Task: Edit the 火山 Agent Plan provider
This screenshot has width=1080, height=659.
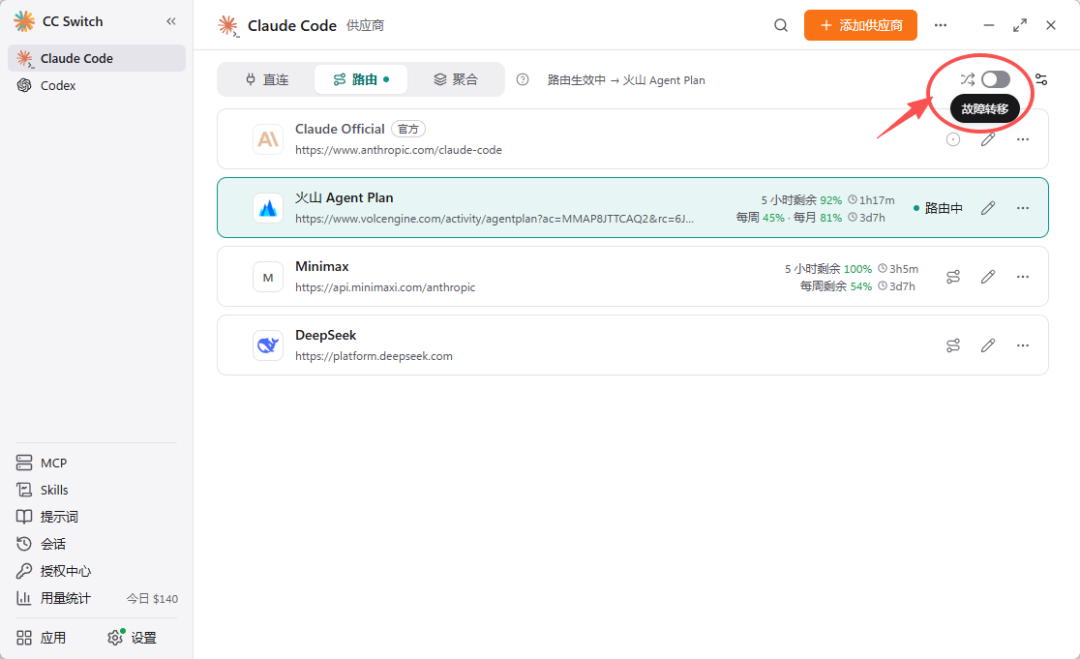Action: (988, 208)
